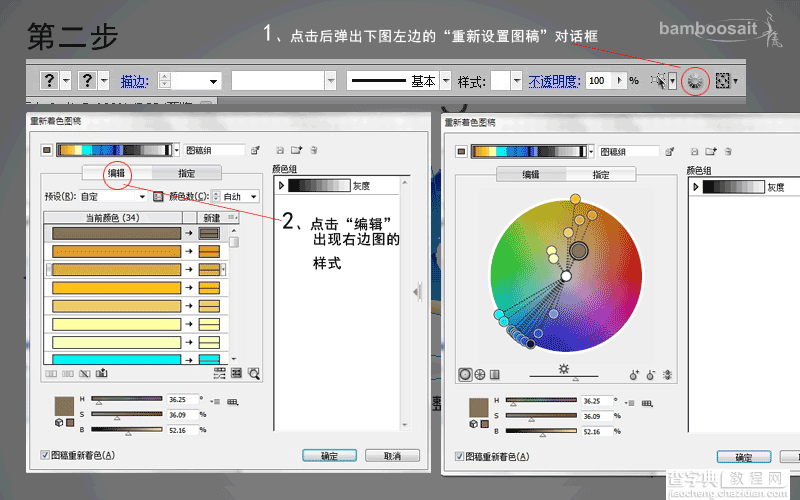Click the separate colors into different rows icon
Screen dimensions: 800x500
[68, 373]
